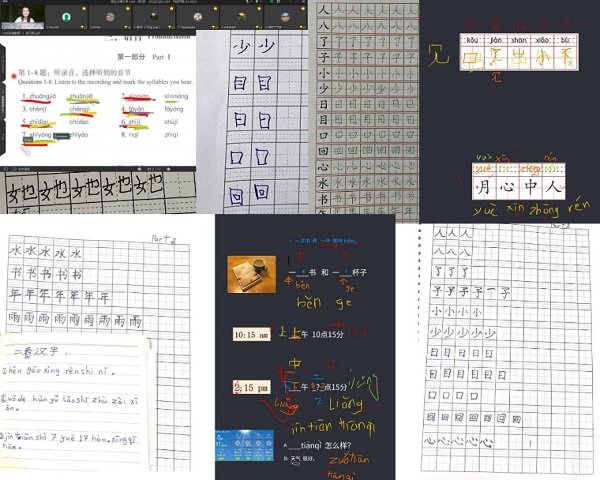Click the red bullet beside question heading
The width and height of the screenshot is (600, 480).
click(x=13, y=75)
